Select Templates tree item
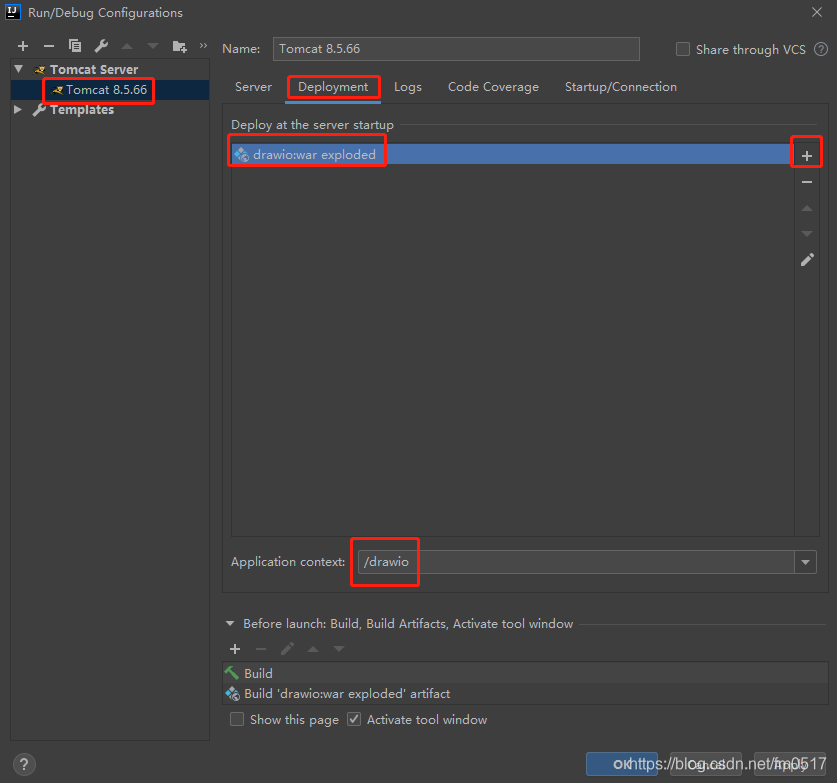Viewport: 837px width, 783px height. click(x=82, y=109)
